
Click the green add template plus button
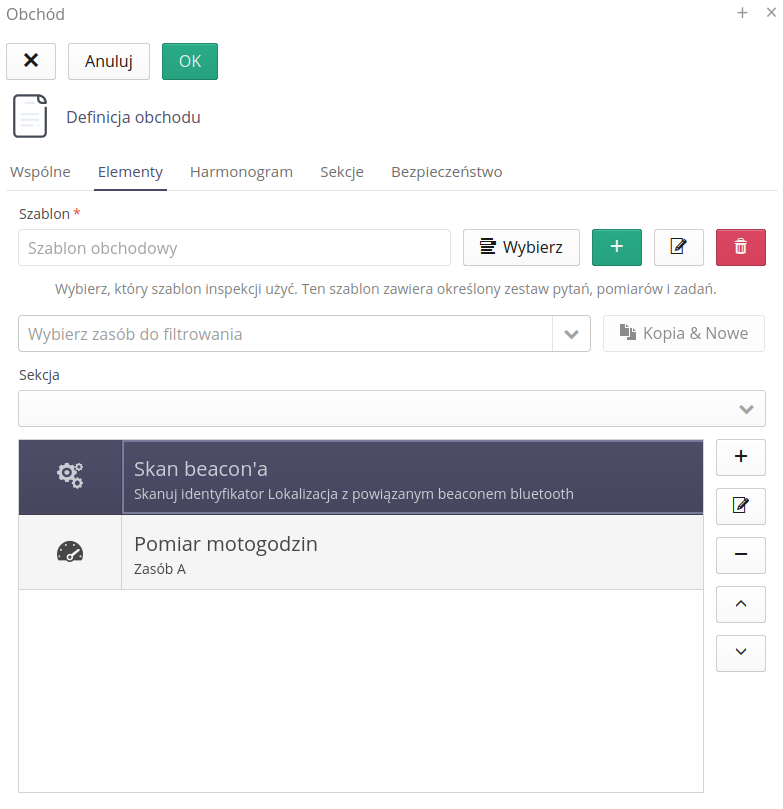(x=617, y=247)
